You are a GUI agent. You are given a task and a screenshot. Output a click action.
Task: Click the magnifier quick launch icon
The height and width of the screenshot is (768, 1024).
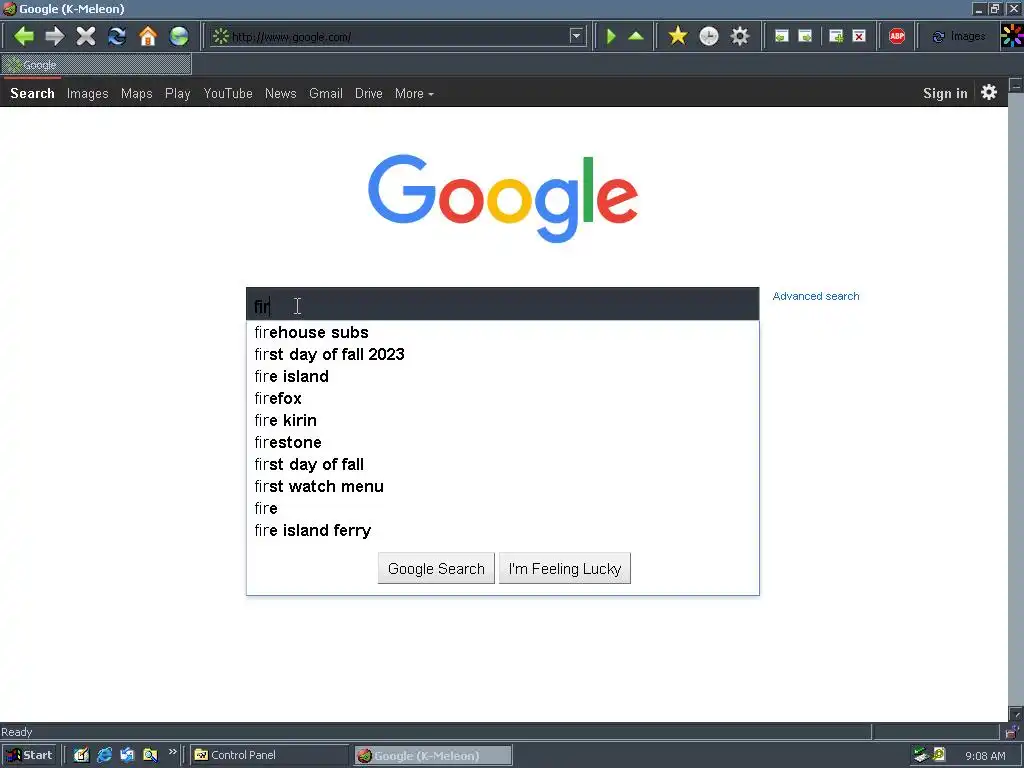coord(150,755)
